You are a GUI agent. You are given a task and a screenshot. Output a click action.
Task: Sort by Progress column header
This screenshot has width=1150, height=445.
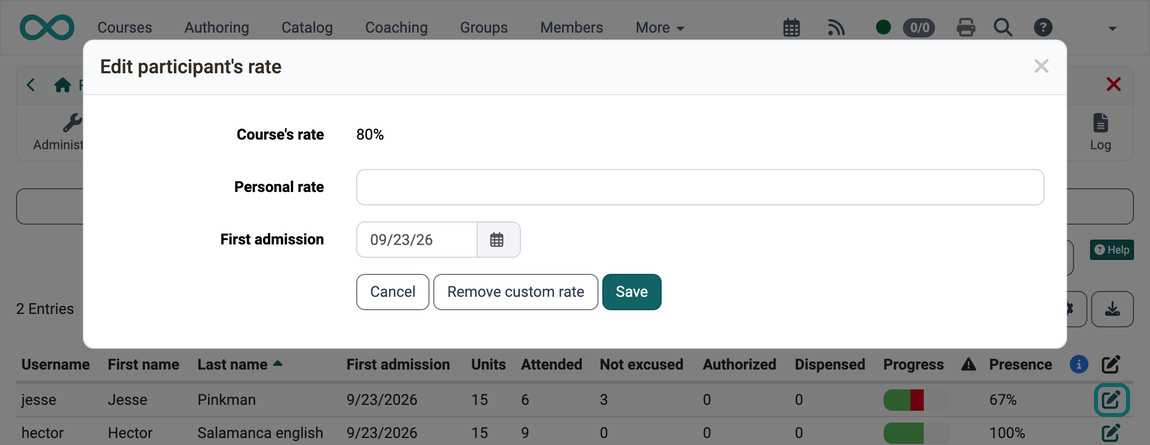913,364
